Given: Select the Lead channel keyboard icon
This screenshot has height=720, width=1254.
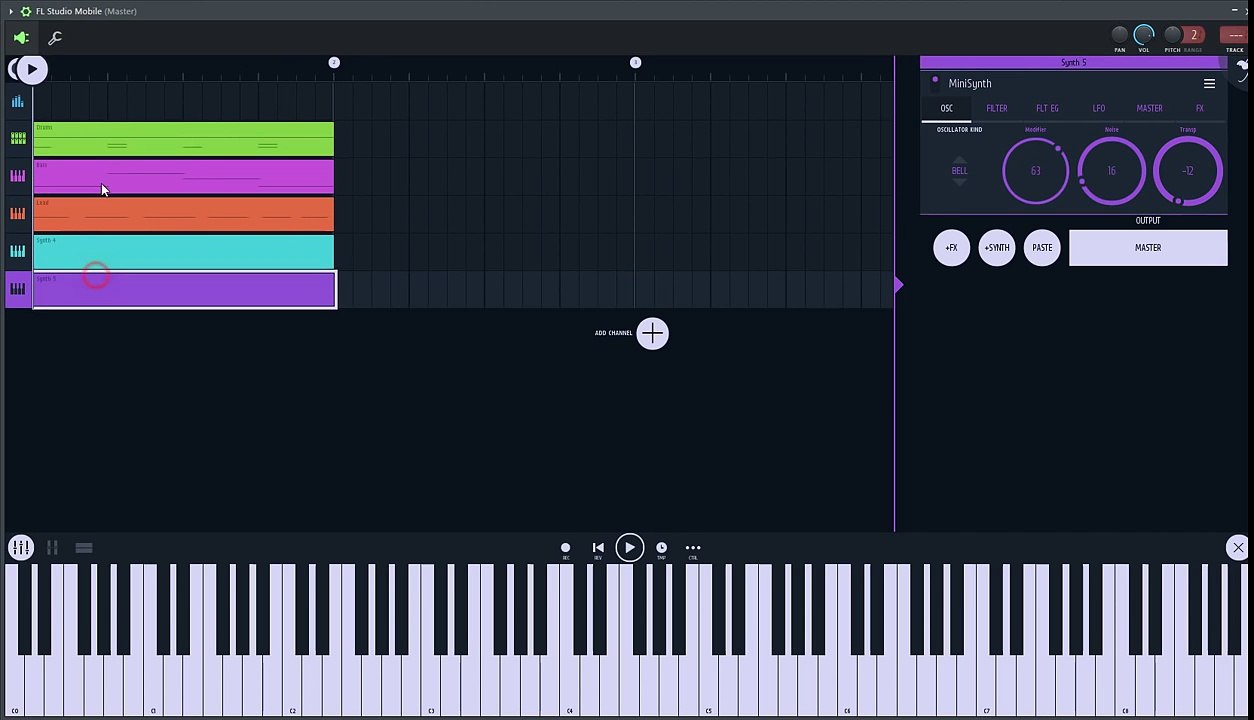Looking at the screenshot, I should [x=18, y=213].
